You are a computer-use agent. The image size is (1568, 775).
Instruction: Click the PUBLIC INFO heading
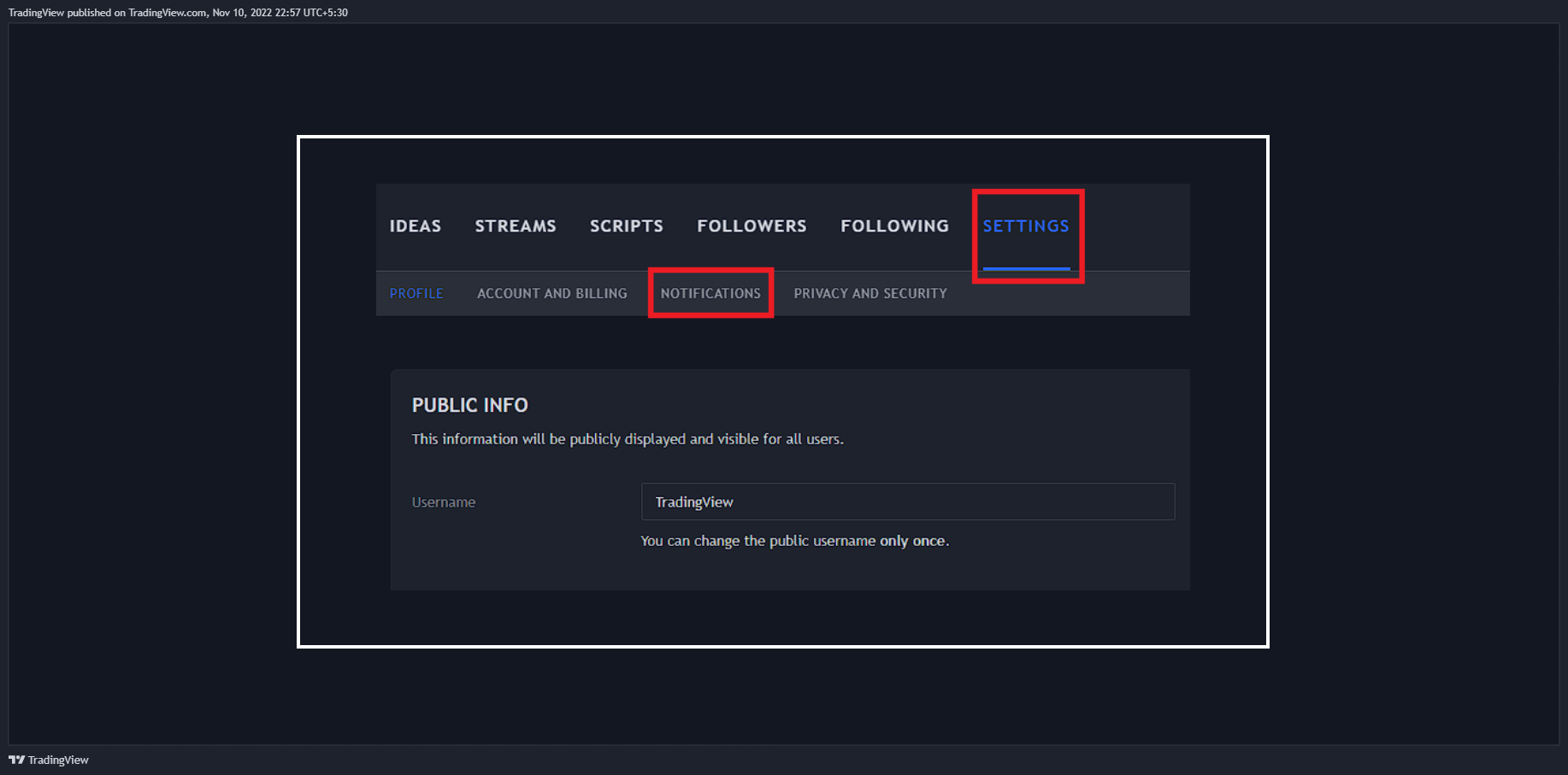(x=470, y=405)
